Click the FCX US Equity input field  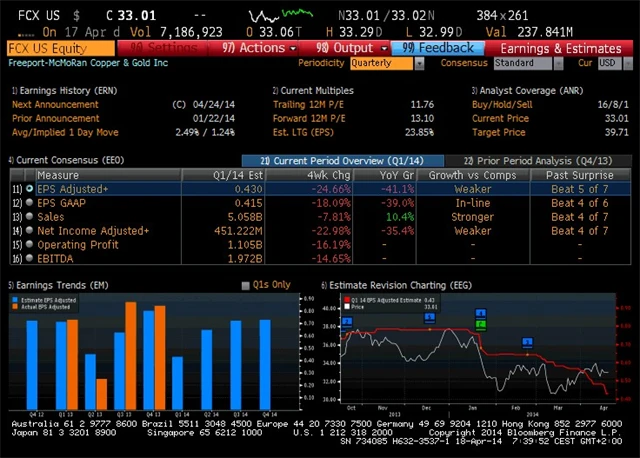coord(60,48)
